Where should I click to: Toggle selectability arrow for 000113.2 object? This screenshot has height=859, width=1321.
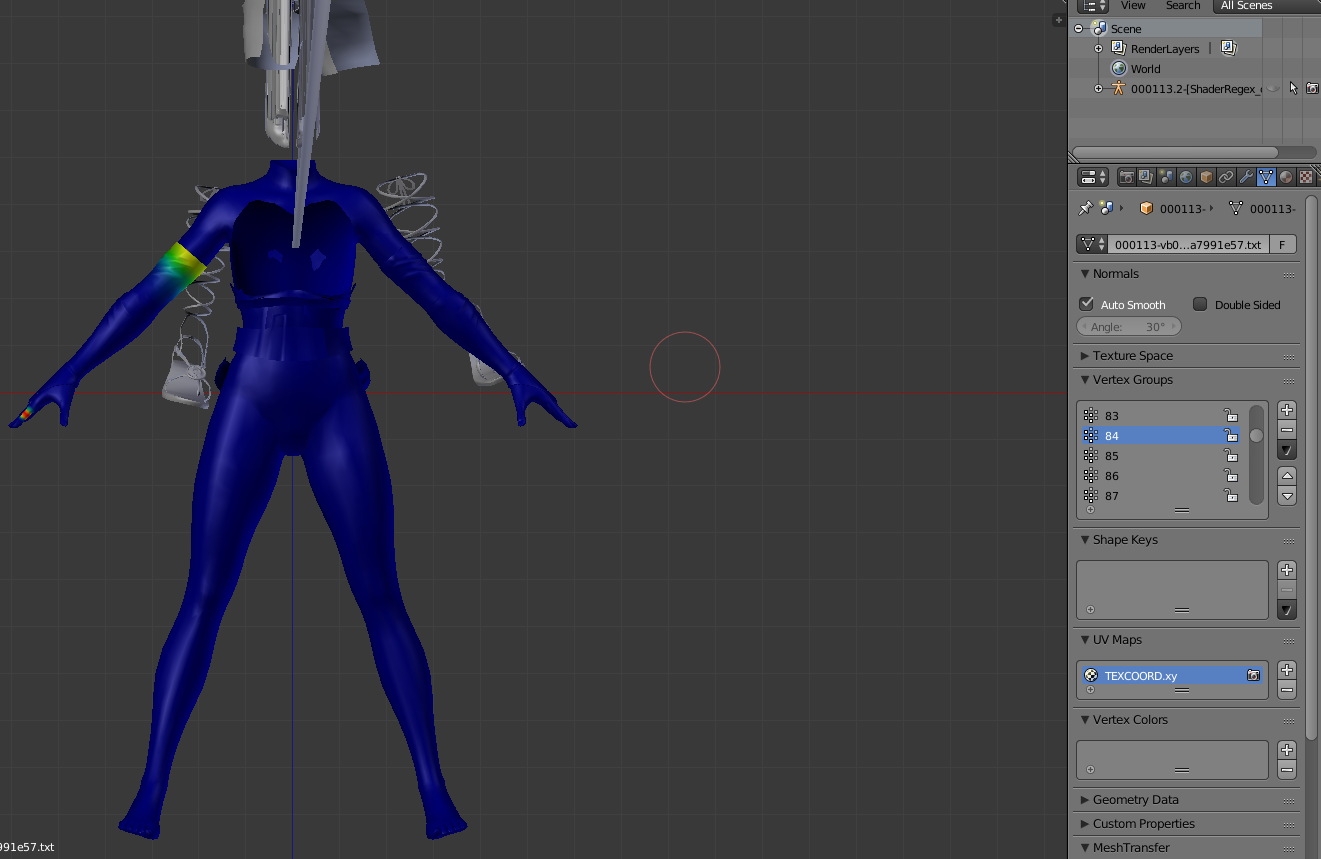point(1293,88)
